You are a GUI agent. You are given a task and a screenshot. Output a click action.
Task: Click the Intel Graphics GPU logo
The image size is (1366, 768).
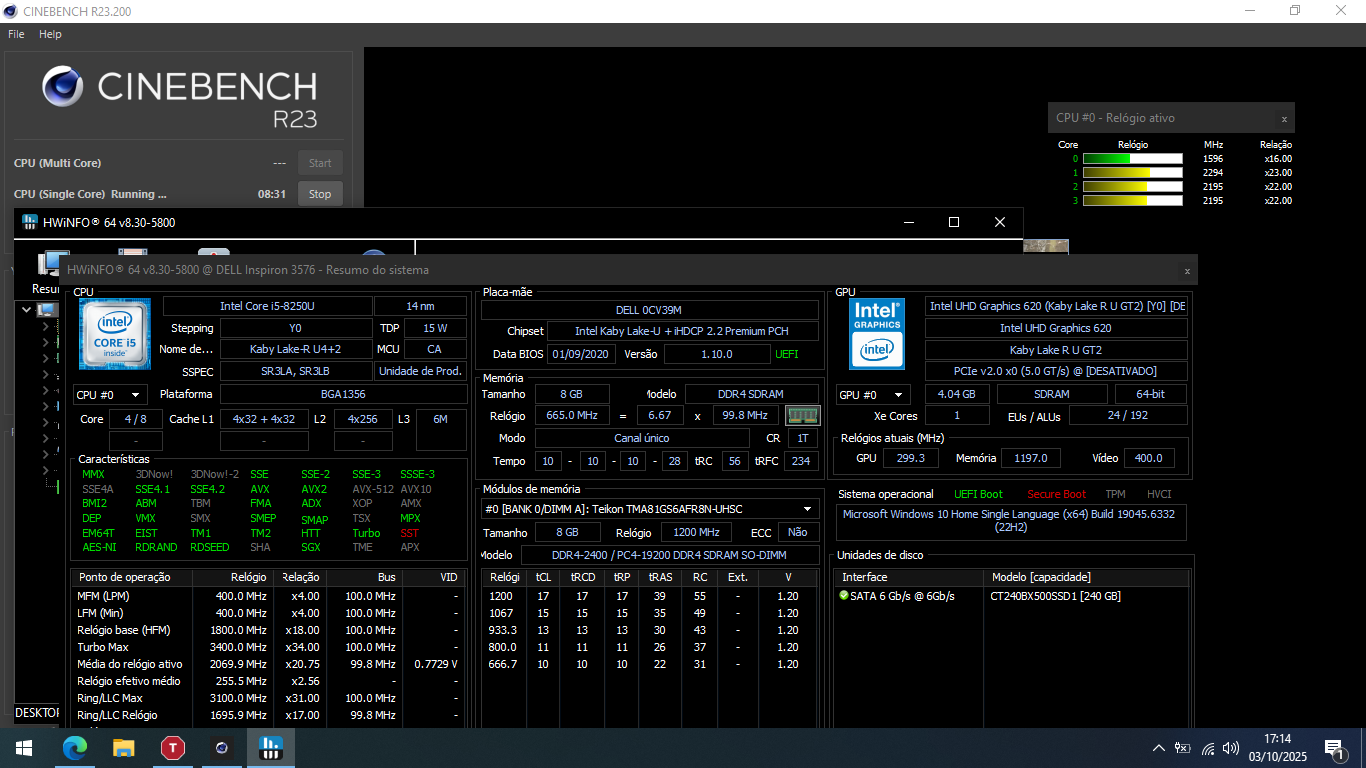pos(877,335)
